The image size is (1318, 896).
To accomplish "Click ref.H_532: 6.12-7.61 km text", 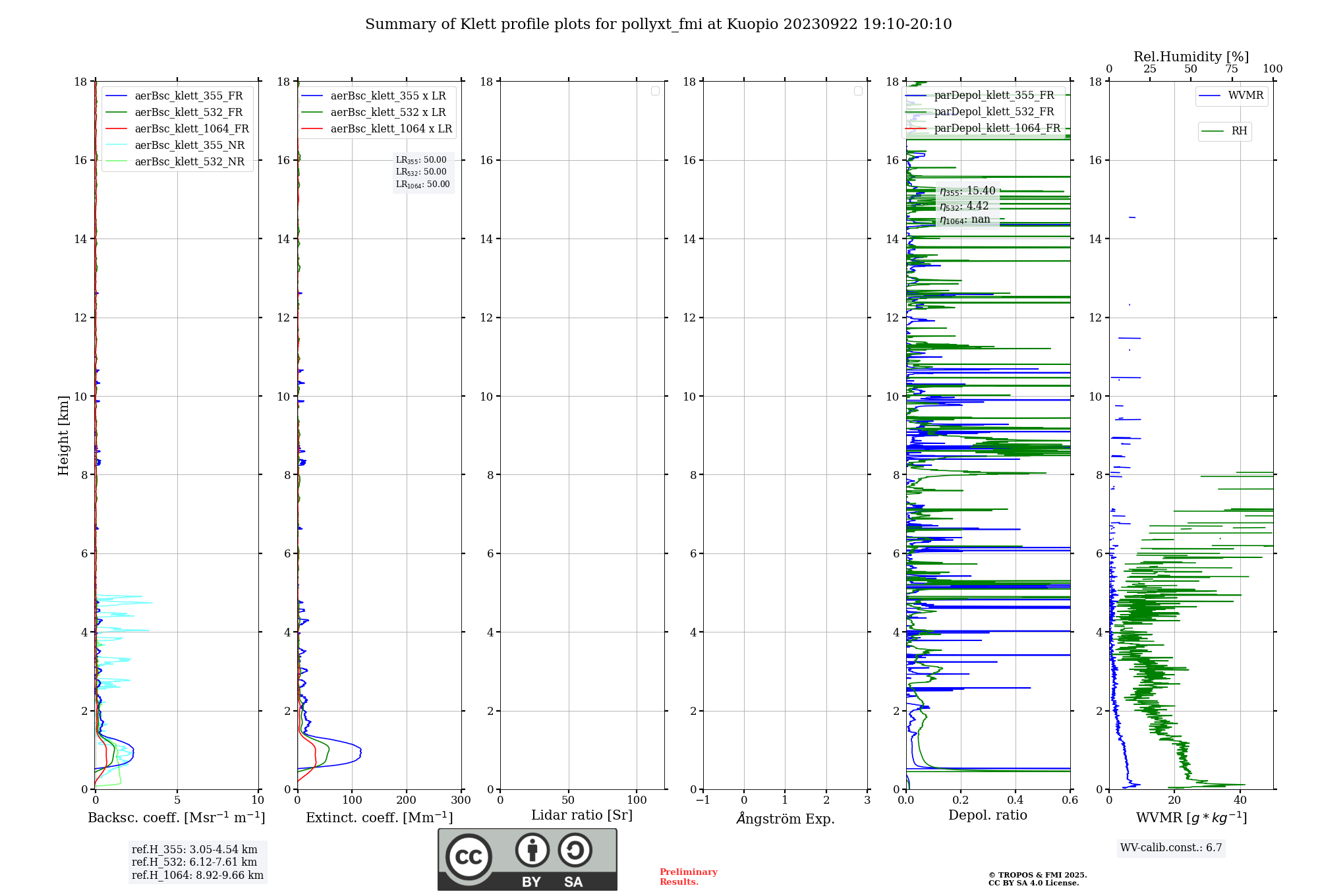I will pyautogui.click(x=194, y=862).
